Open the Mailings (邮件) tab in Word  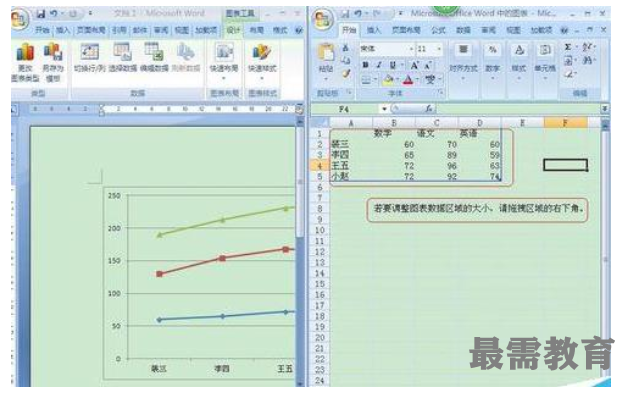coord(140,30)
